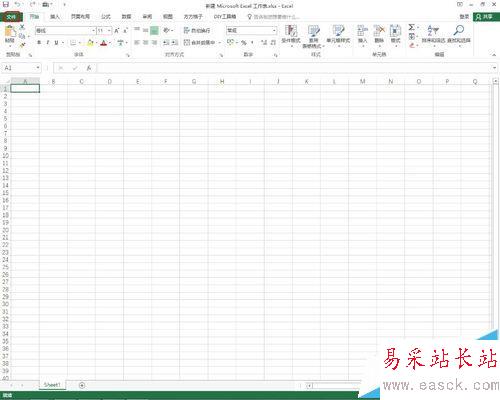Cut the selection with the scissors icon

click(22, 27)
